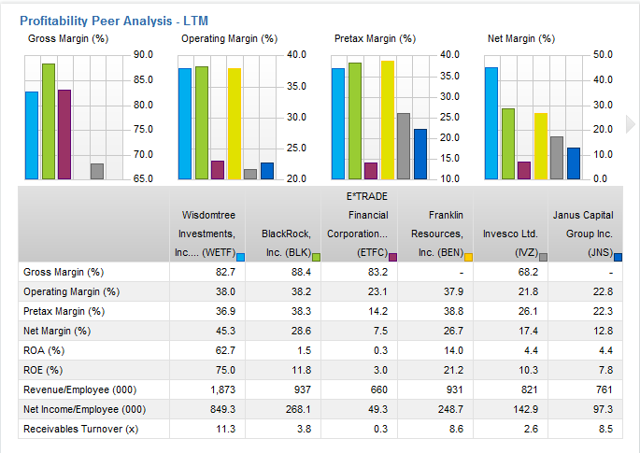Click WETF net margin value 45.3

click(x=225, y=331)
